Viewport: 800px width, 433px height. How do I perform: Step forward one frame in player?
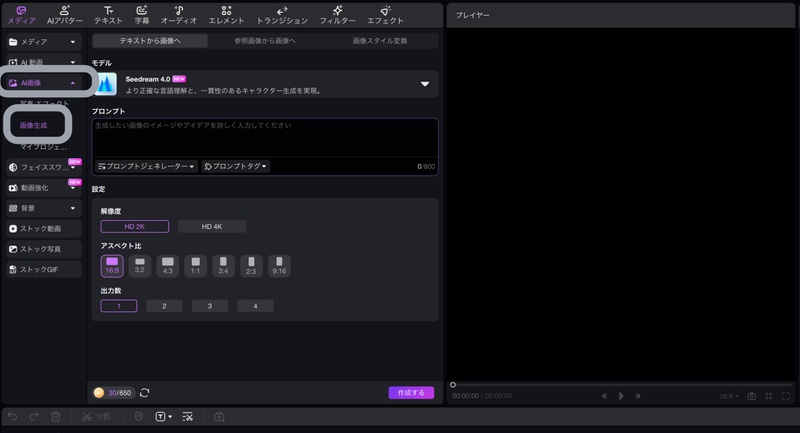point(638,396)
